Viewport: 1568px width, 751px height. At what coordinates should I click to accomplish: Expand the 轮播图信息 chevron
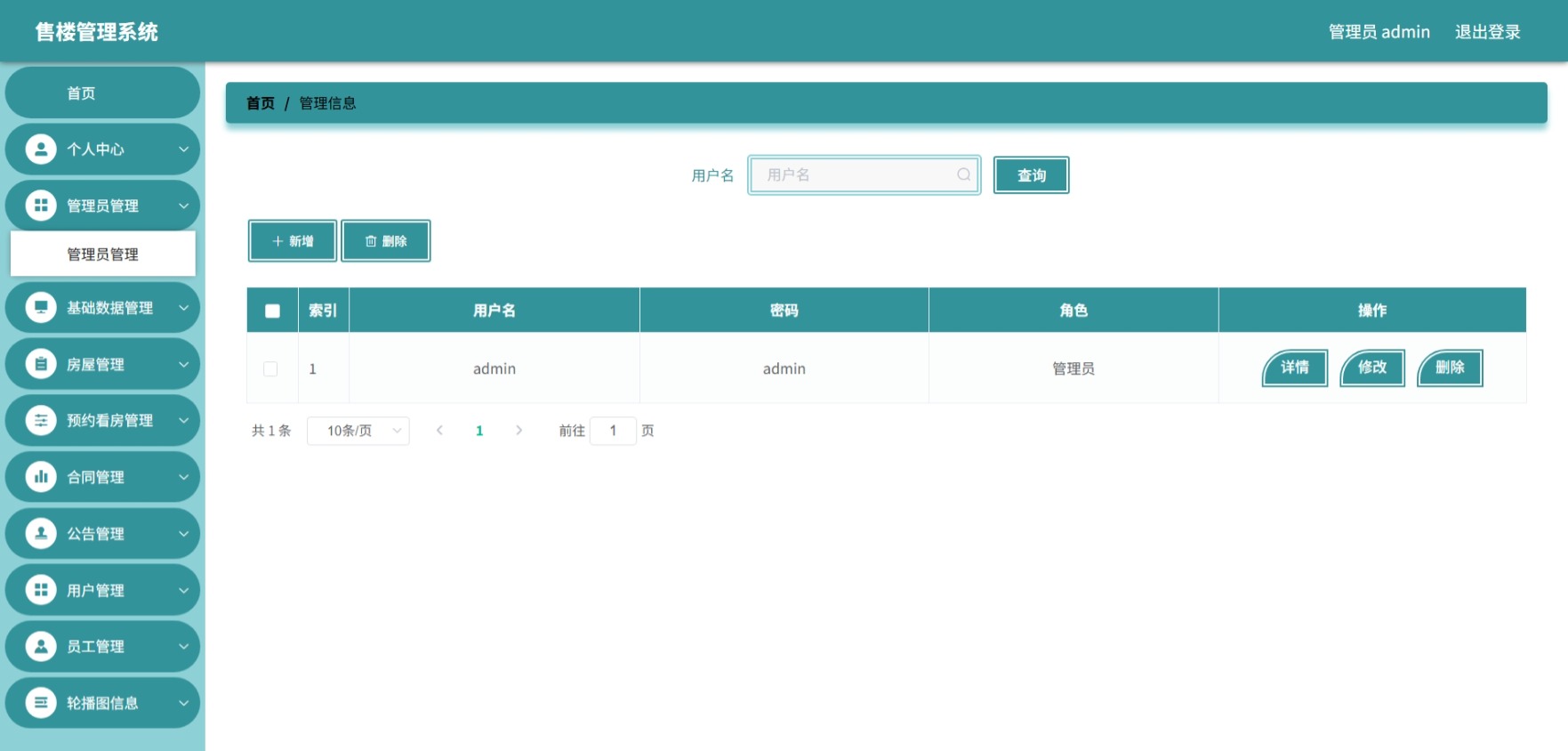coord(183,703)
